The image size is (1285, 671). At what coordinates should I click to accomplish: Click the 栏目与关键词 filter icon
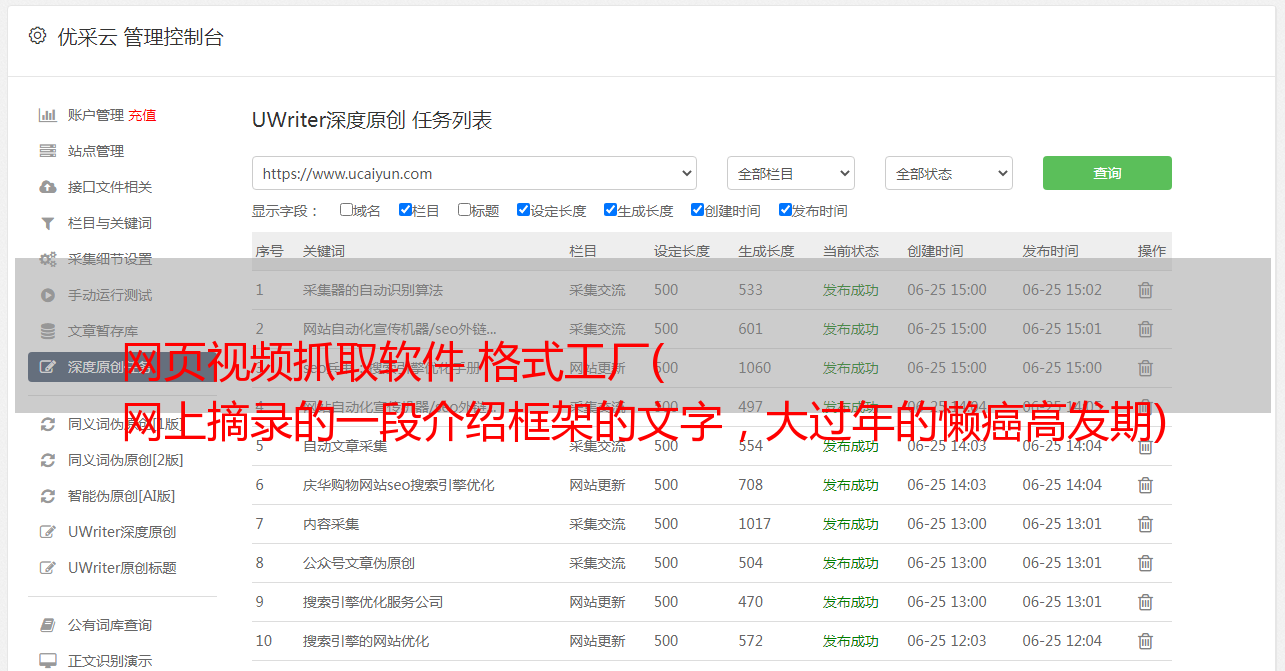(47, 223)
